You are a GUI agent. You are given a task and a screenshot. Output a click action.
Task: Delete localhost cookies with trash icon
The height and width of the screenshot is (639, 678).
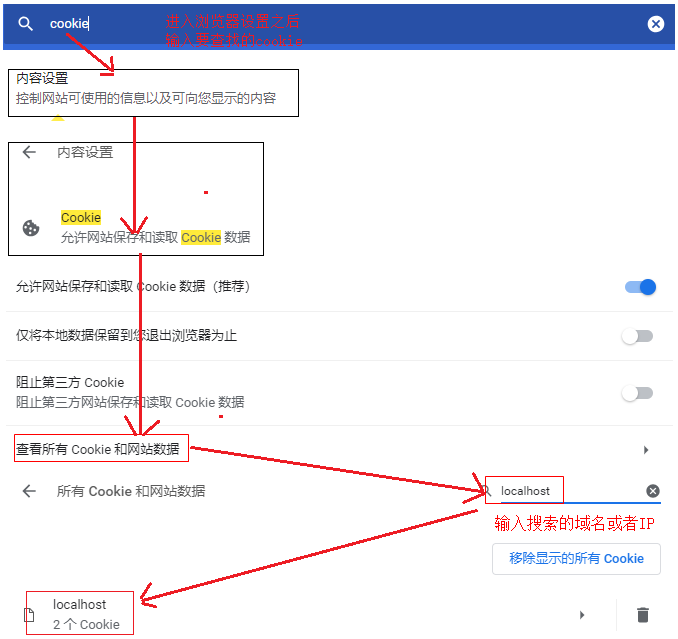pyautogui.click(x=643, y=615)
